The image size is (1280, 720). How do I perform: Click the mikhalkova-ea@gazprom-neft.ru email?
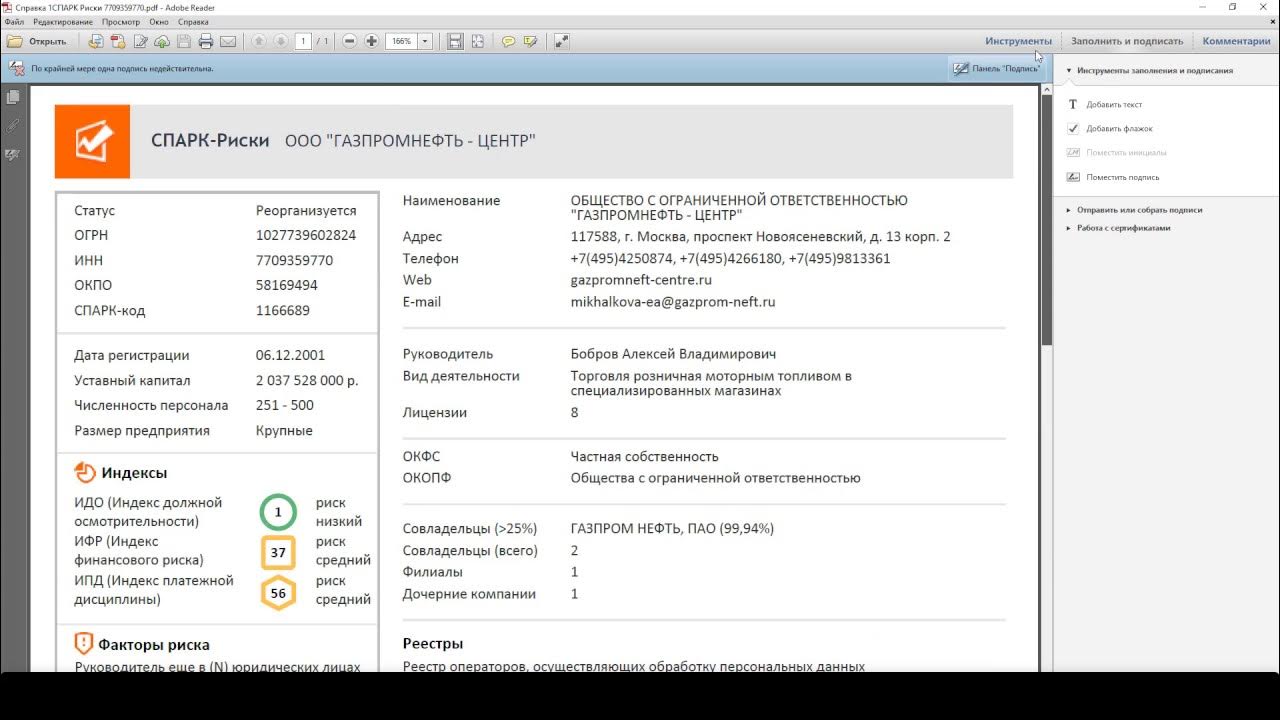click(x=673, y=302)
